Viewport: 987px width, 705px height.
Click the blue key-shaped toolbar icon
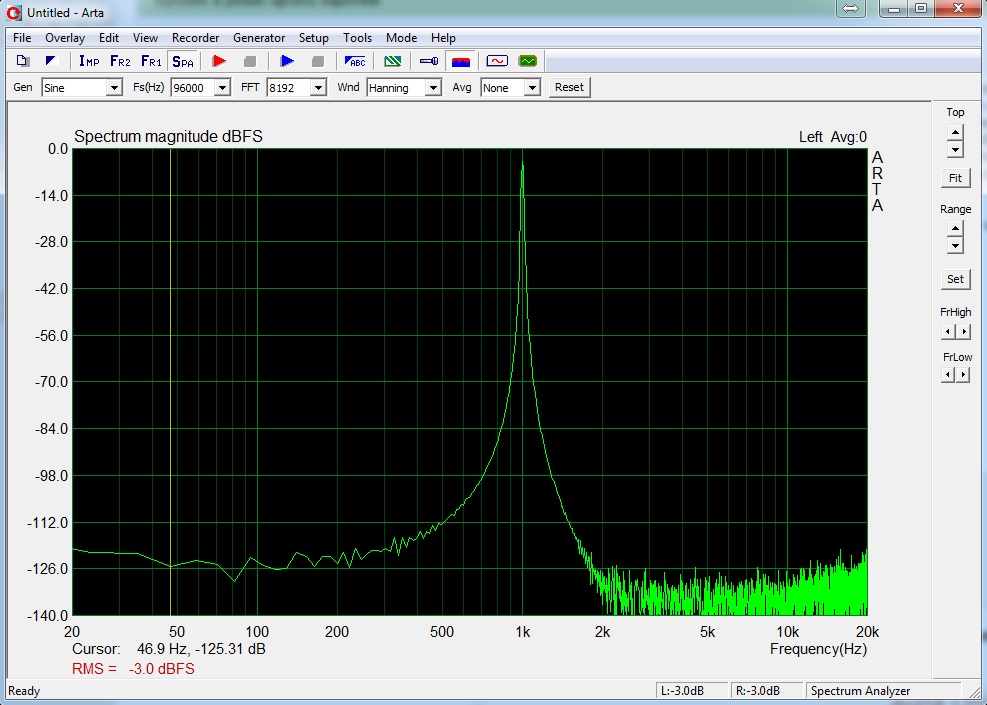(429, 61)
